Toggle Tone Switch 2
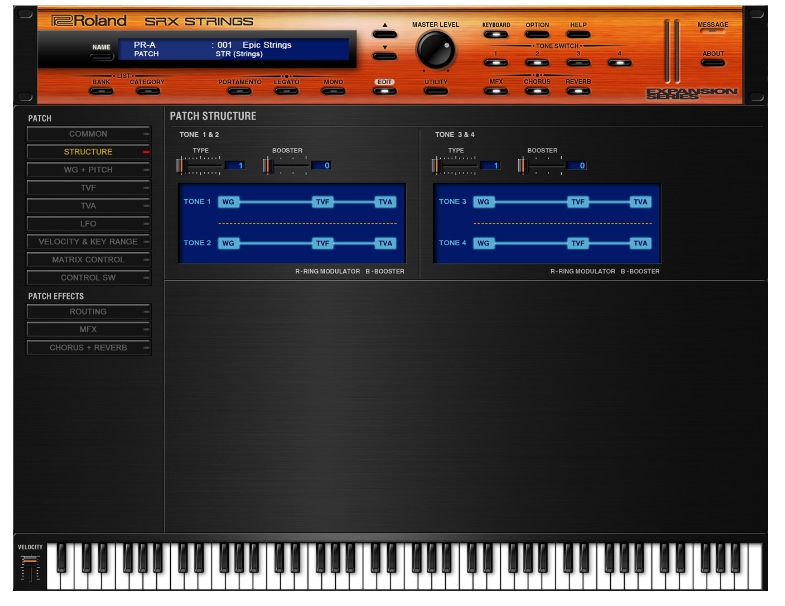 [537, 63]
